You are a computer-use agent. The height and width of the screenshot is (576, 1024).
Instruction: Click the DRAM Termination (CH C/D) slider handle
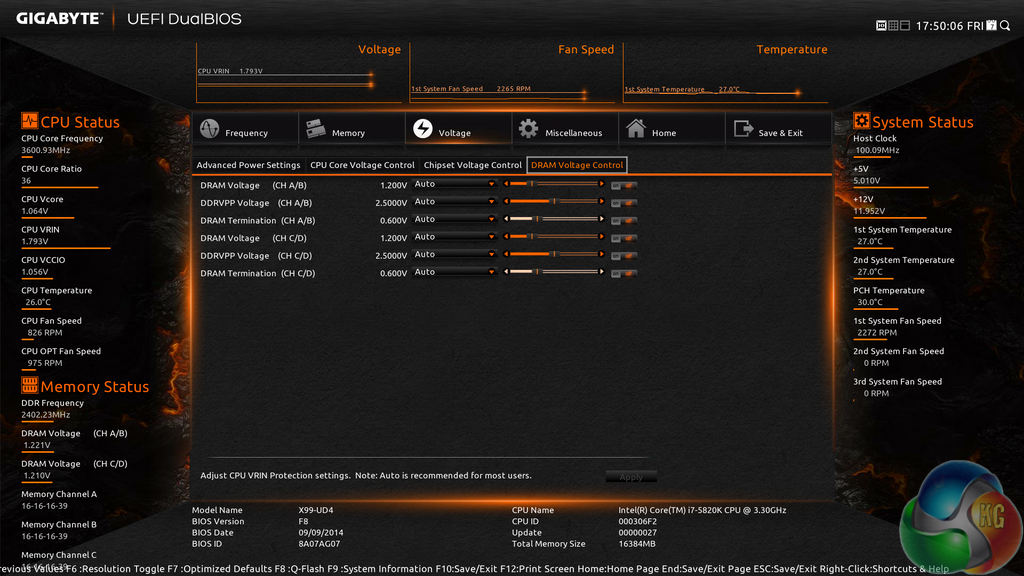pyautogui.click(x=537, y=272)
